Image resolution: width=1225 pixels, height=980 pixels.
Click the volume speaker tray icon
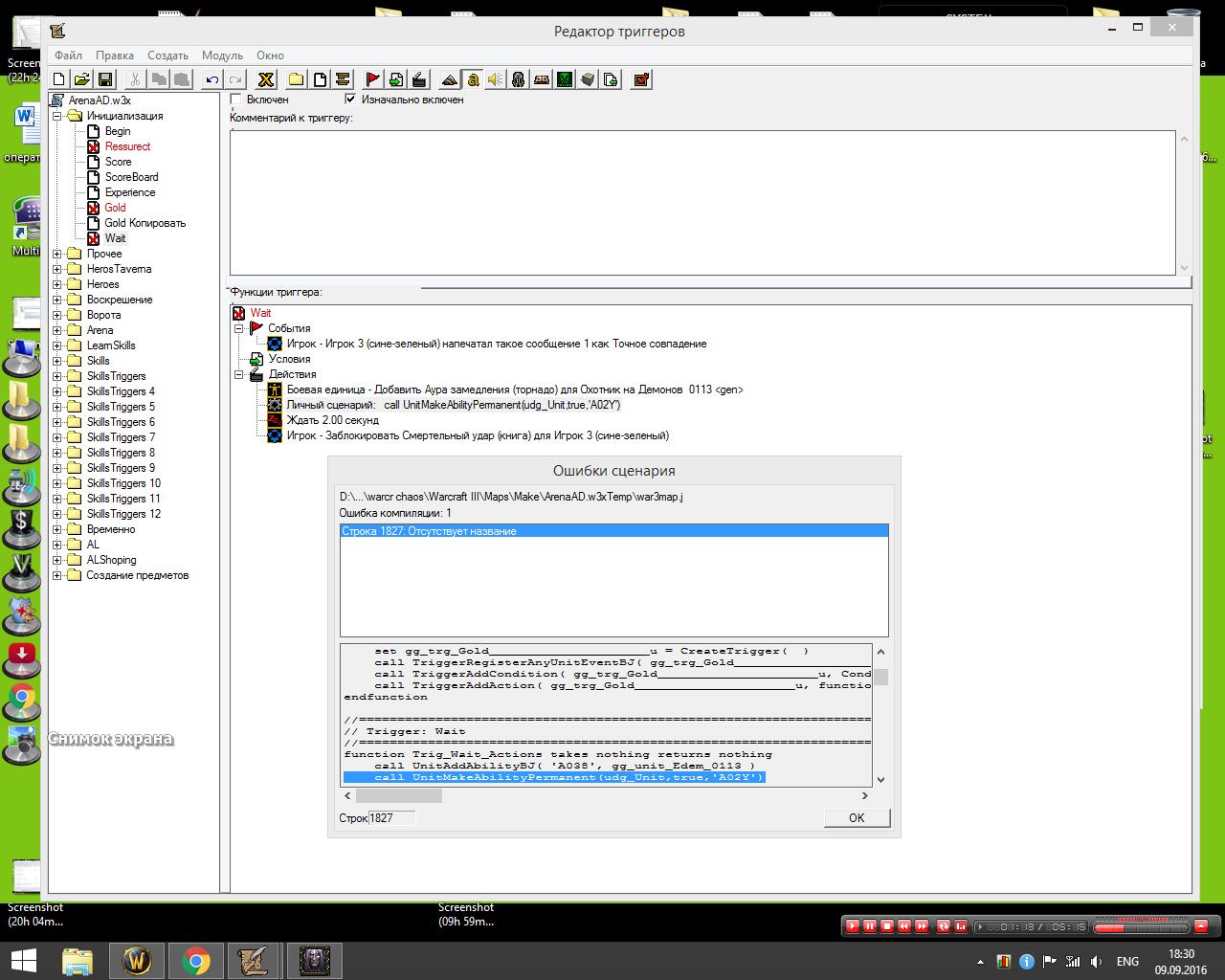pyautogui.click(x=1097, y=961)
